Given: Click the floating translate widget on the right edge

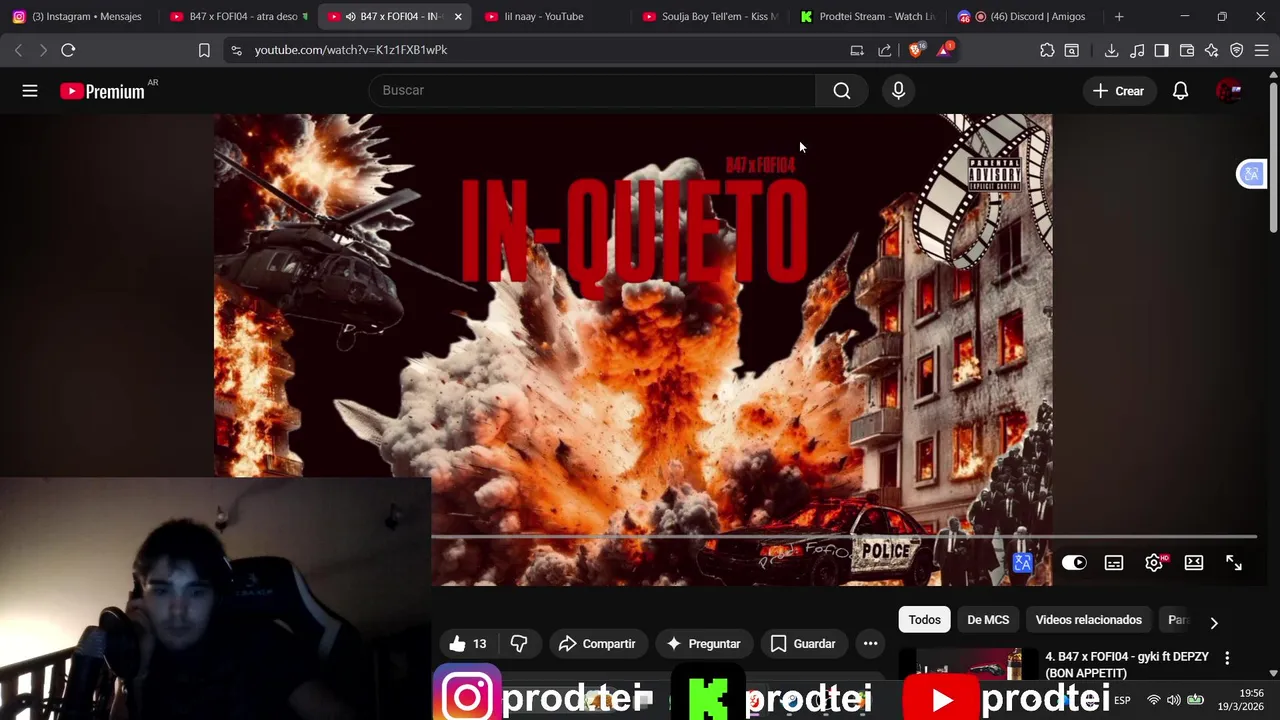Looking at the screenshot, I should 1251,174.
